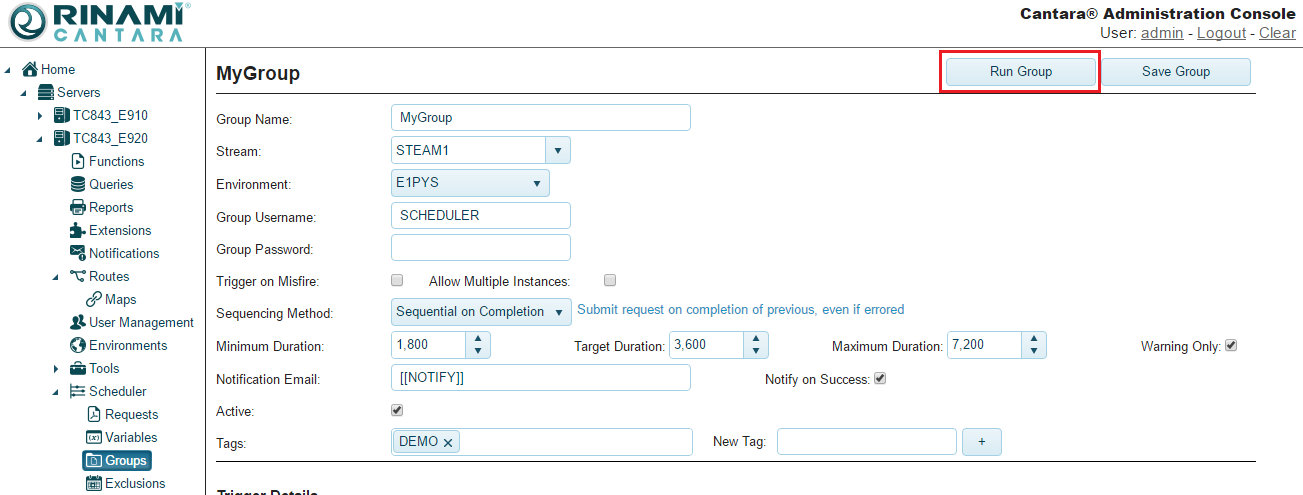Viewport: 1303px width, 495px height.
Task: Open the Stream dropdown
Action: [x=557, y=151]
